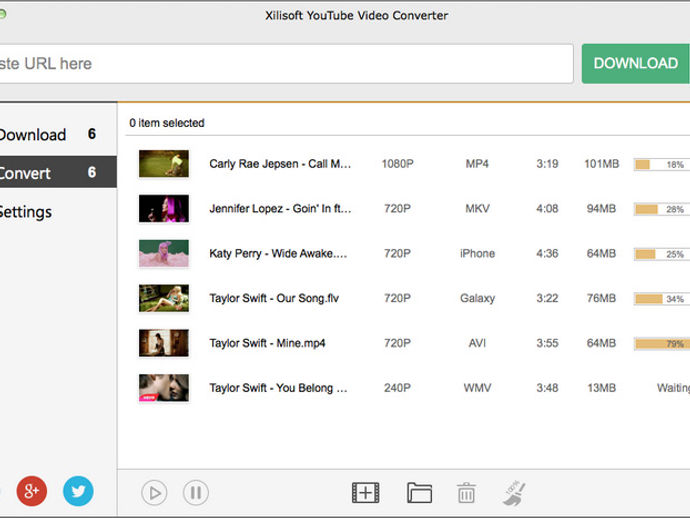Click the 4:08 duration value

tap(547, 209)
